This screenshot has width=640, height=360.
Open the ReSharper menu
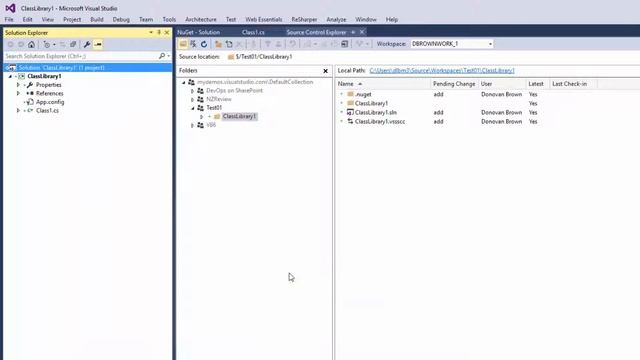coord(304,20)
